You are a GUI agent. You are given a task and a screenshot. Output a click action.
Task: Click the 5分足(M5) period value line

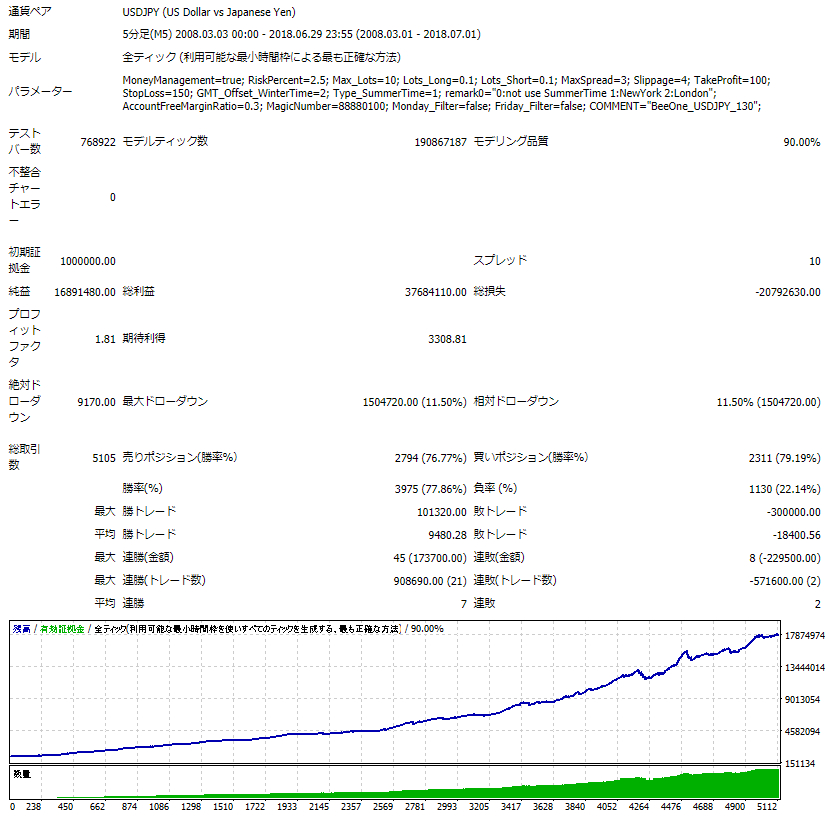pos(301,34)
